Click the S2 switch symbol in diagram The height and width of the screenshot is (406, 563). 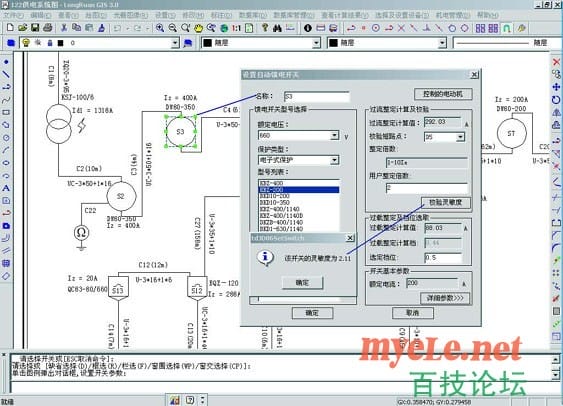(x=121, y=196)
